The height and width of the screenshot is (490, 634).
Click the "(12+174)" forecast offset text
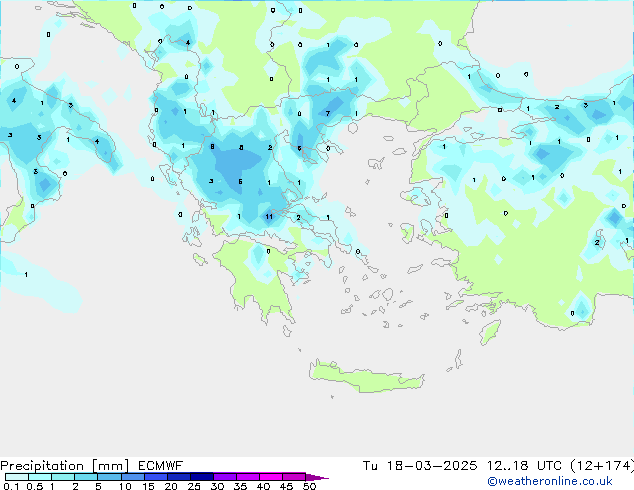pyautogui.click(x=602, y=466)
